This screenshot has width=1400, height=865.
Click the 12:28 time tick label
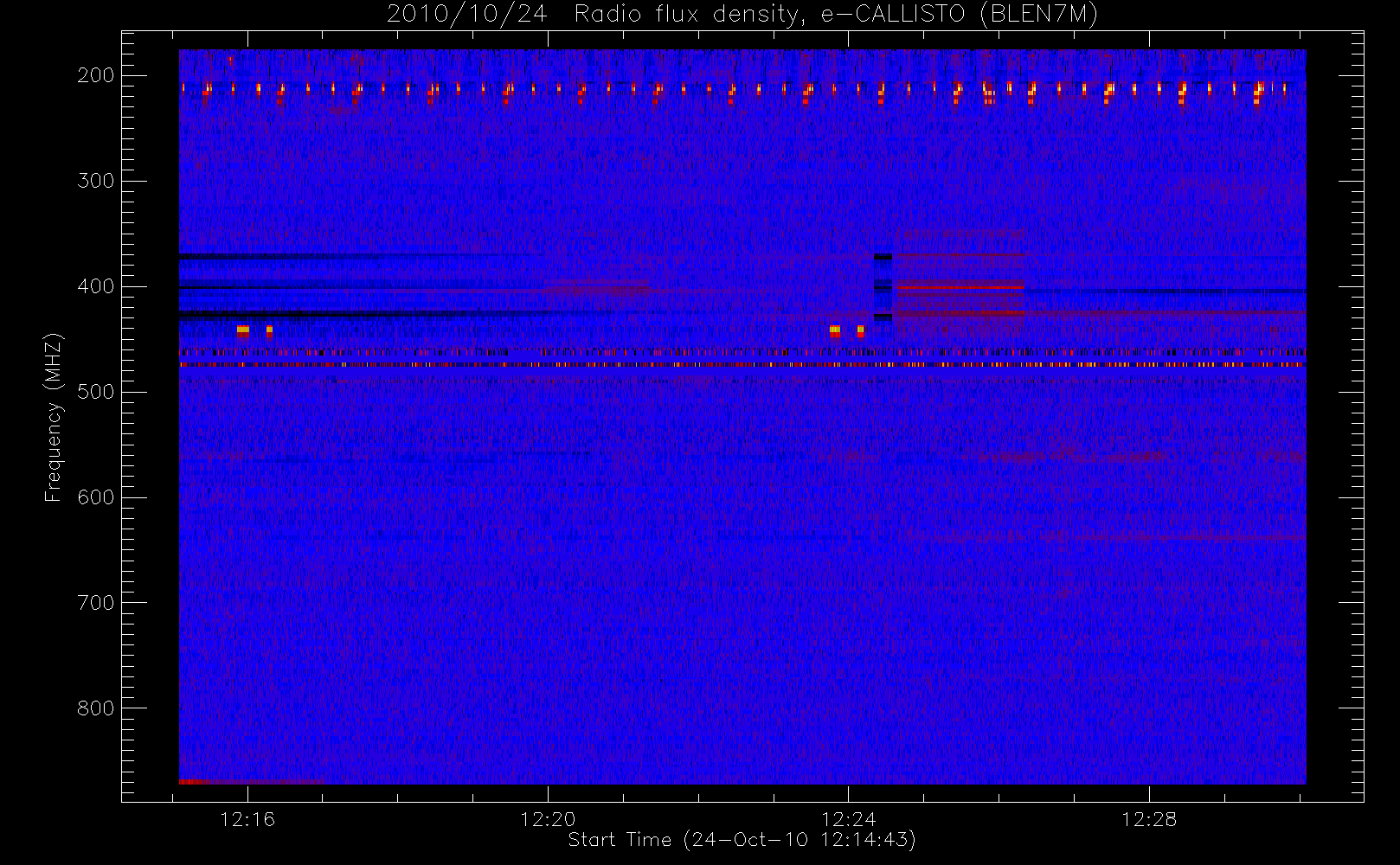tap(1149, 819)
